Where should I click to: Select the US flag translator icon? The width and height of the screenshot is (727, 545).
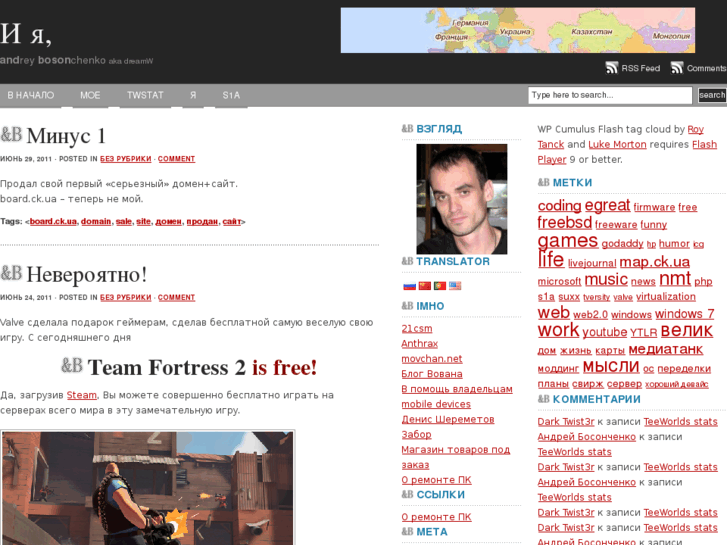[455, 286]
